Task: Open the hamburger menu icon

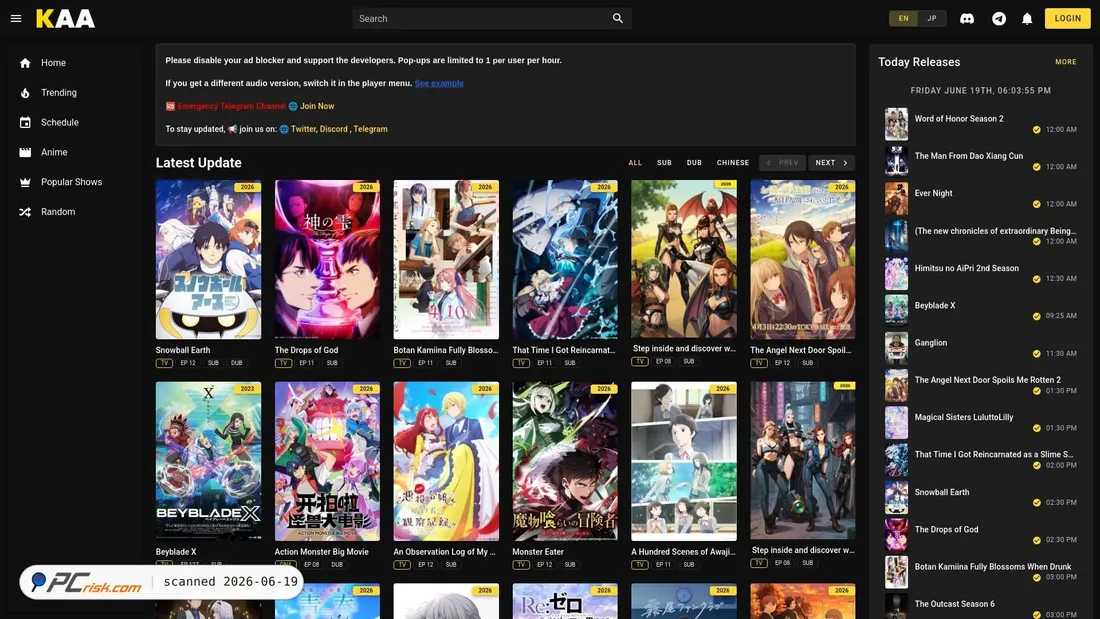Action: [16, 19]
